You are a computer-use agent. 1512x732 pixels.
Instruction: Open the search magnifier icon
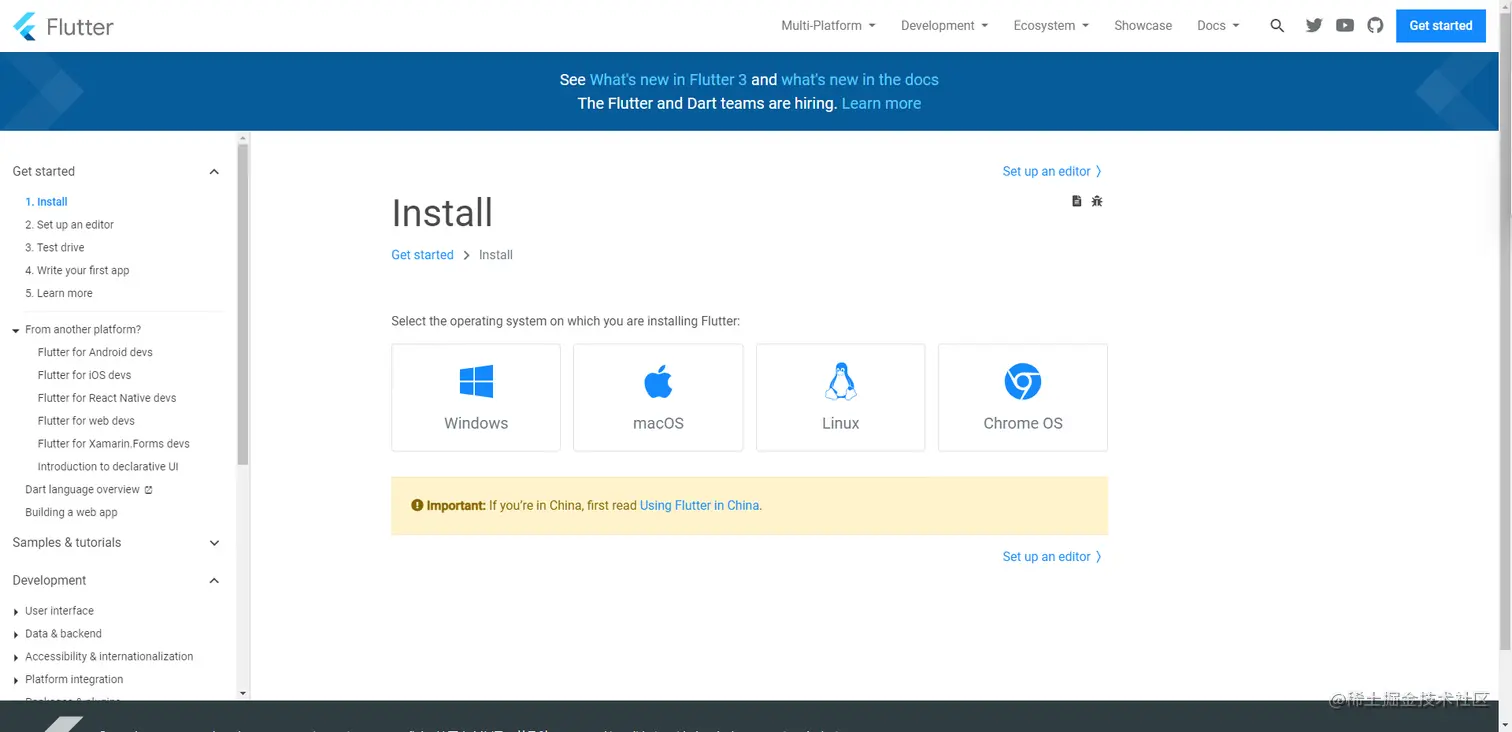coord(1277,26)
